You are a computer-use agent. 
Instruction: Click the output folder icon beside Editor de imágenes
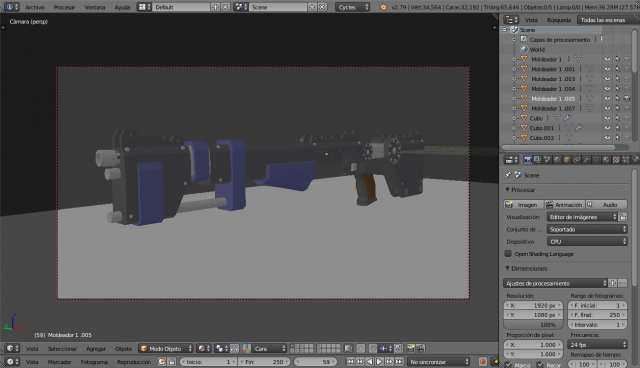(x=622, y=217)
